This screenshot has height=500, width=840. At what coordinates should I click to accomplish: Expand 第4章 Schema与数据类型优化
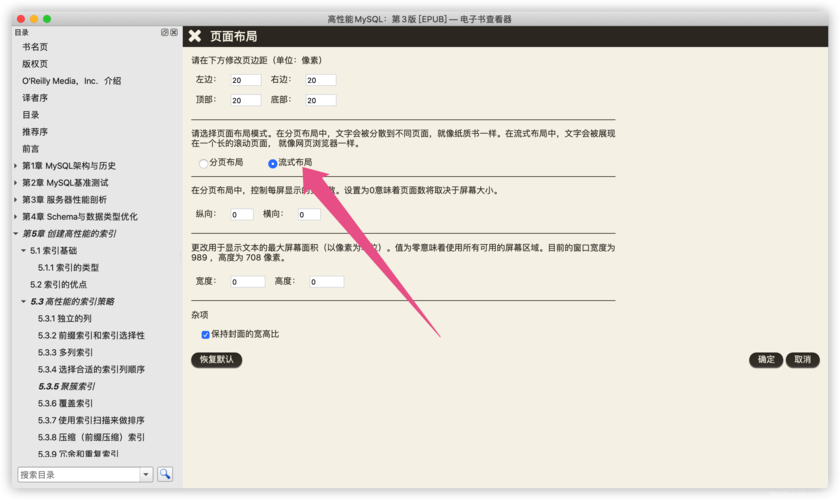coord(16,217)
